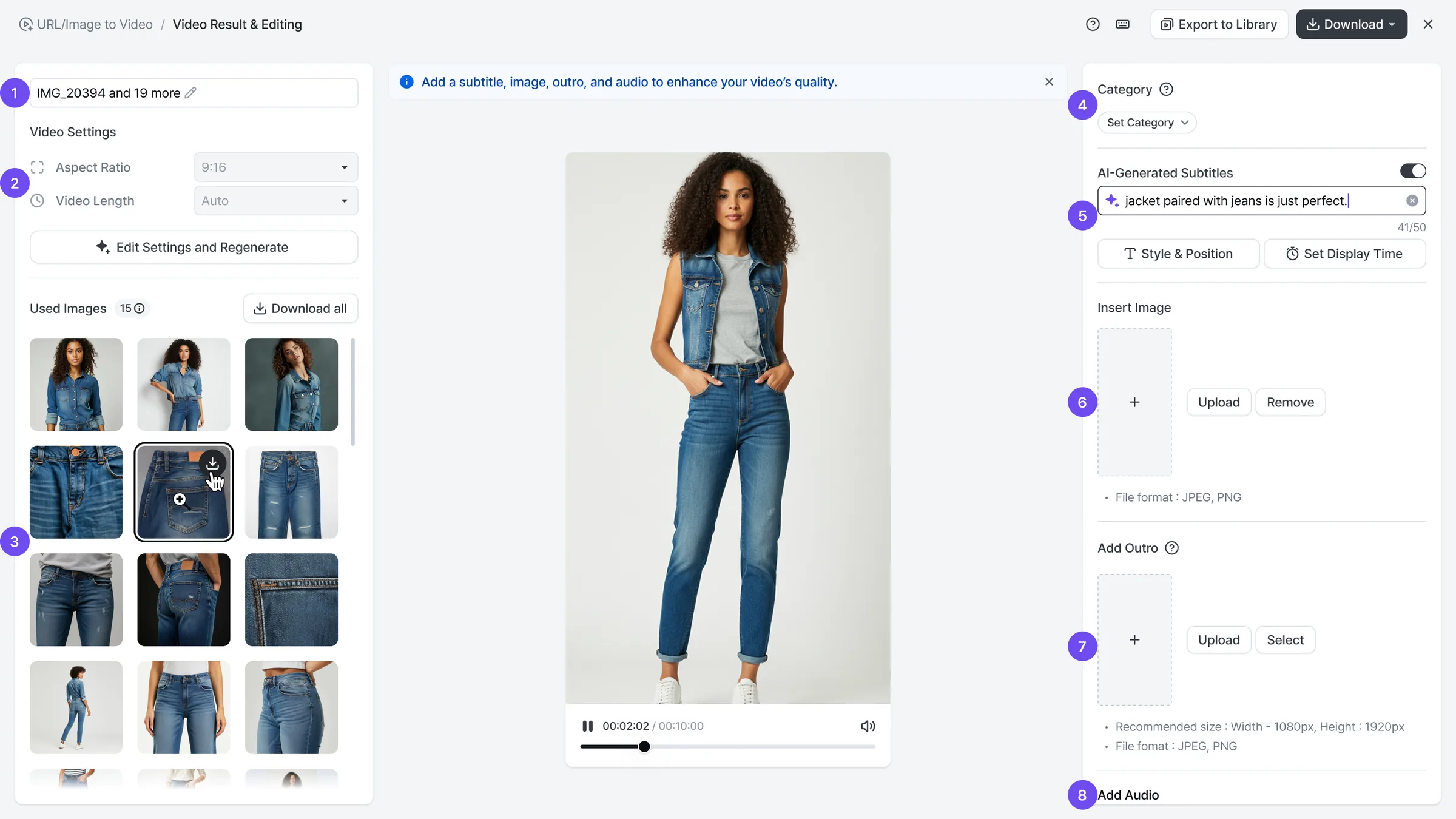Toggle AI-Generated Subtitles switch
This screenshot has width=1456, height=819.
tap(1413, 171)
